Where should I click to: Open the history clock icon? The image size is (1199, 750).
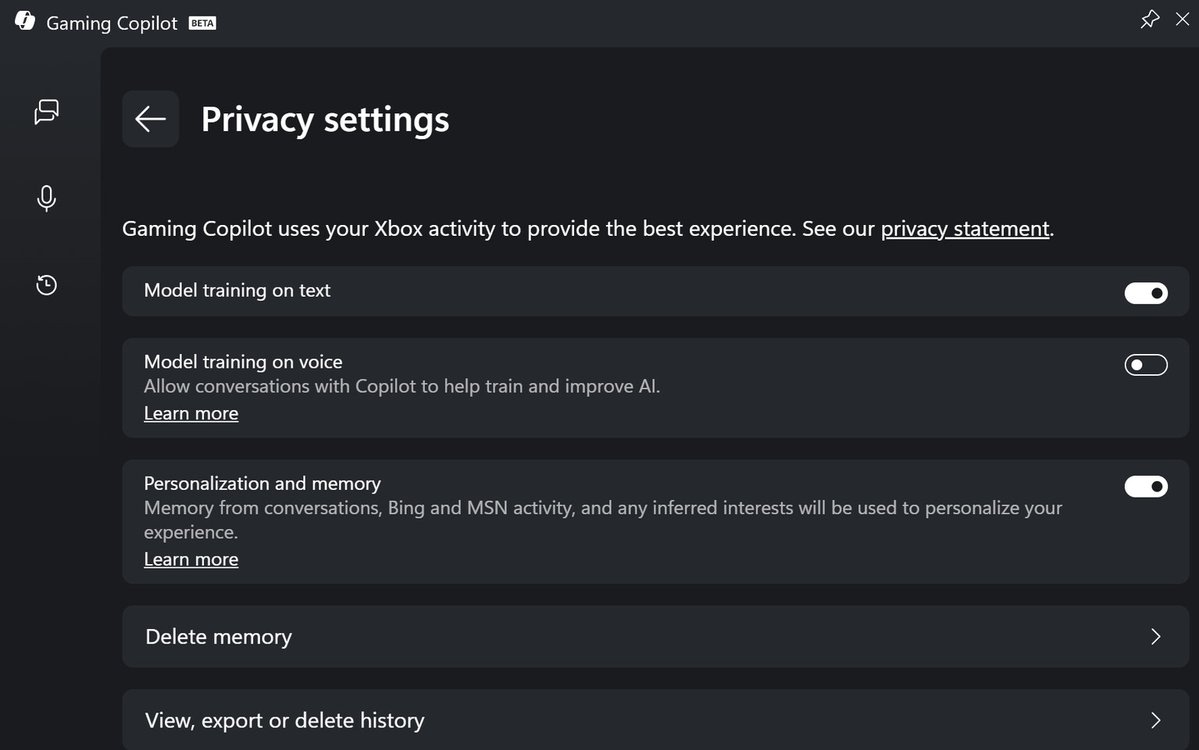point(46,285)
